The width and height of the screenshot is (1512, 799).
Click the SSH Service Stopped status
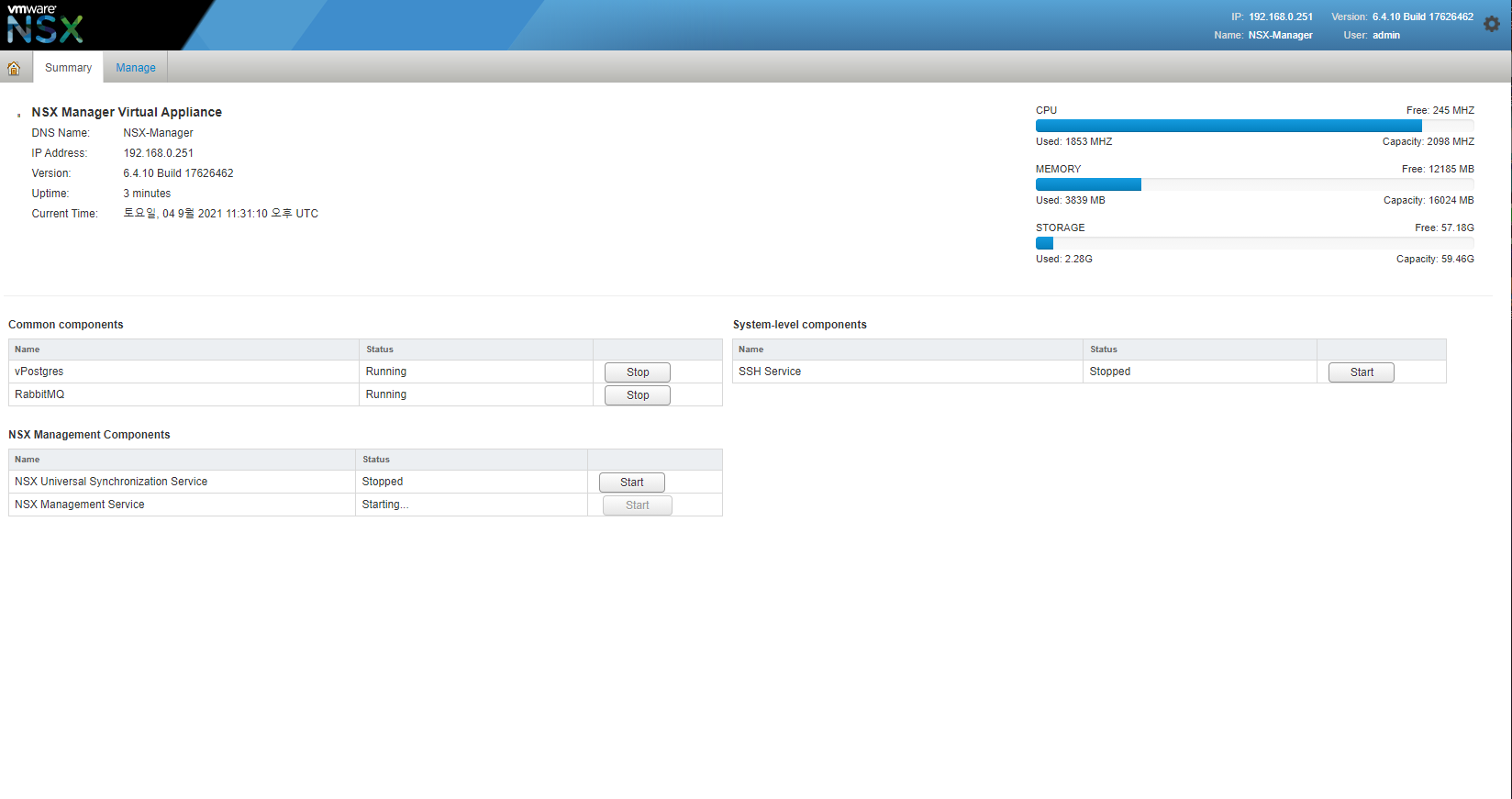tap(1200, 372)
